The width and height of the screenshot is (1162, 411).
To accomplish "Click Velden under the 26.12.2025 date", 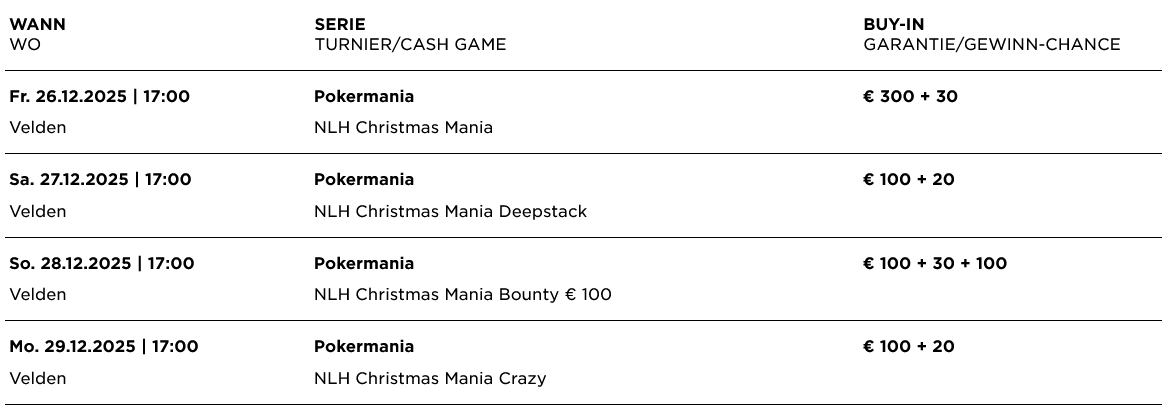I will click(x=38, y=127).
